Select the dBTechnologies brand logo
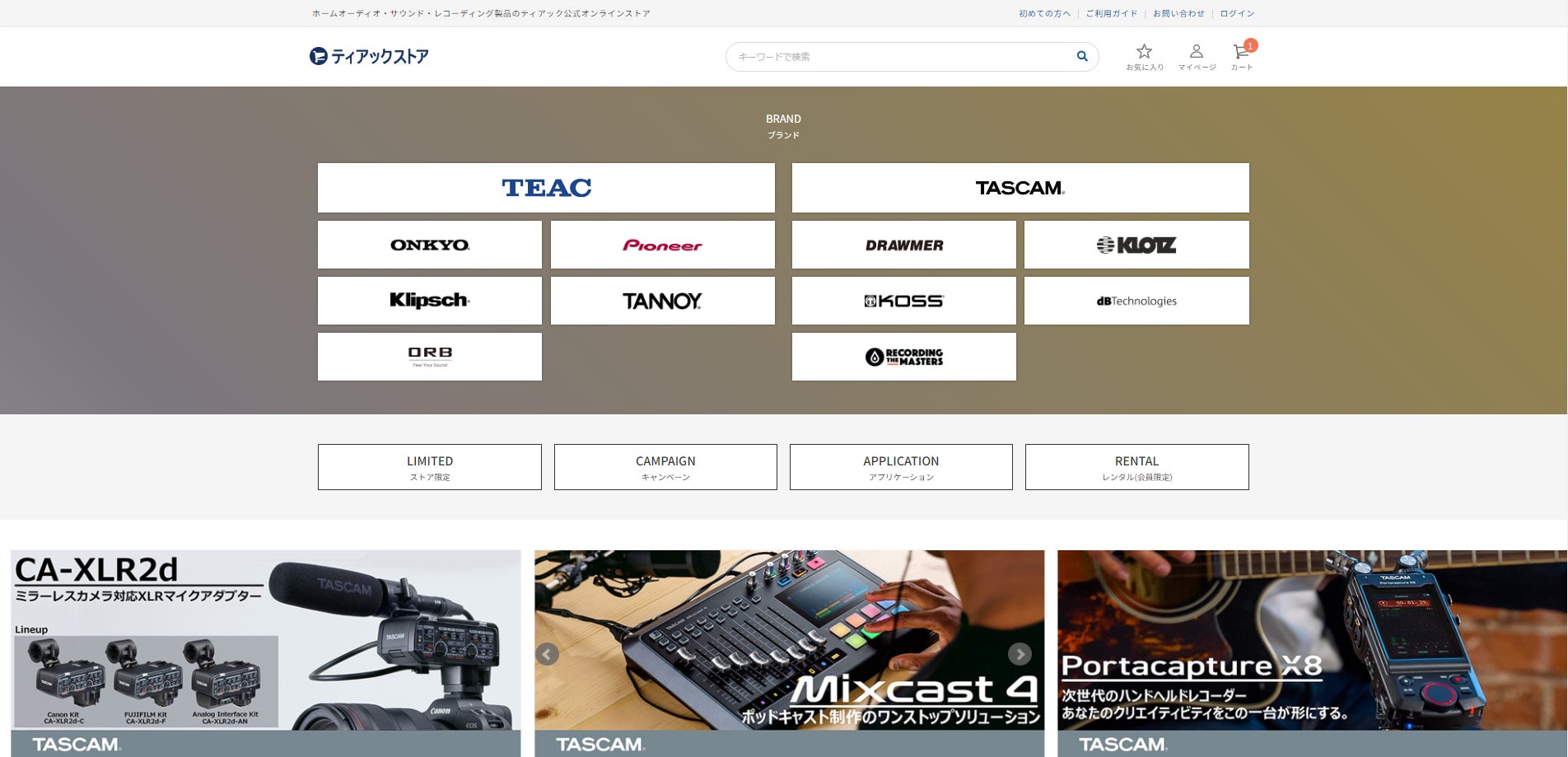Viewport: 1568px width, 757px height. click(1136, 301)
